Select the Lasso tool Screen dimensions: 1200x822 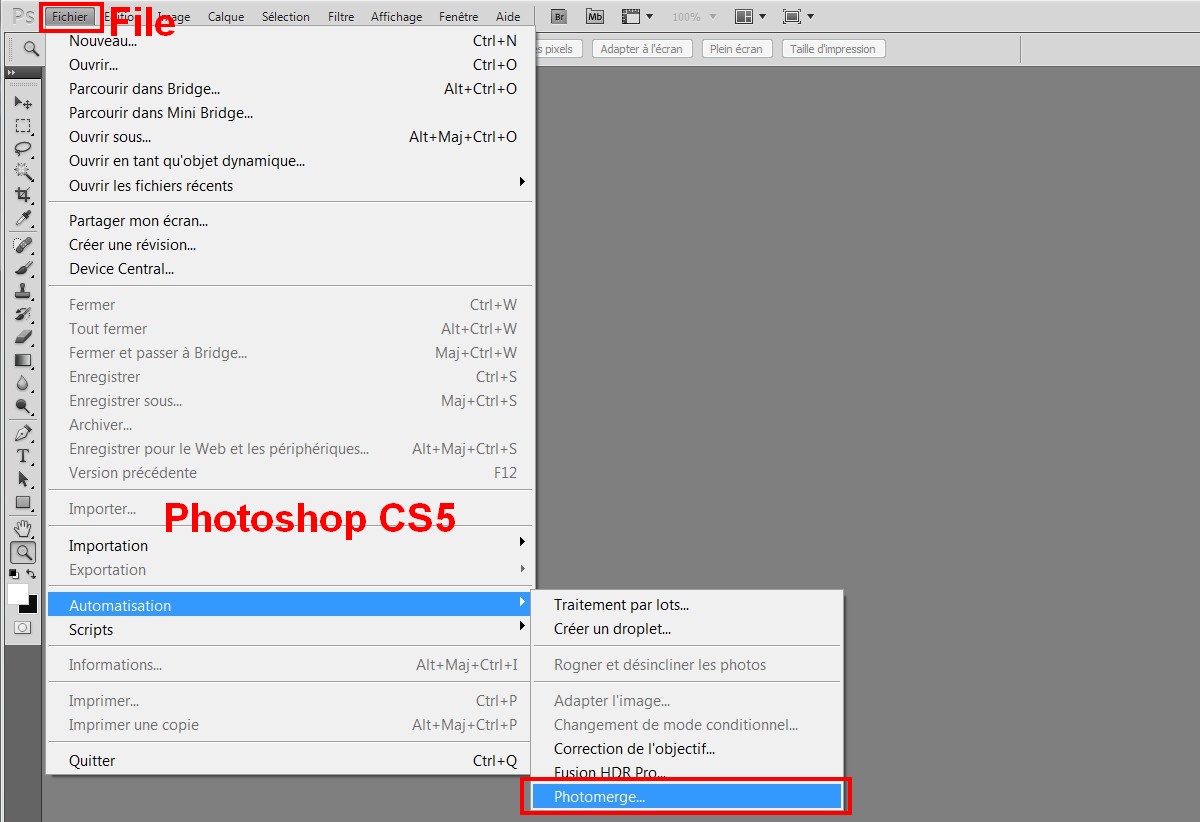click(x=23, y=149)
